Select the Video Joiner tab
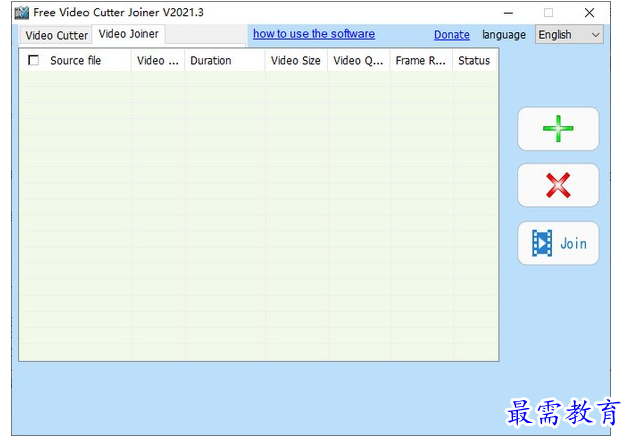Screen dimensions: 629x444 click(x=128, y=34)
